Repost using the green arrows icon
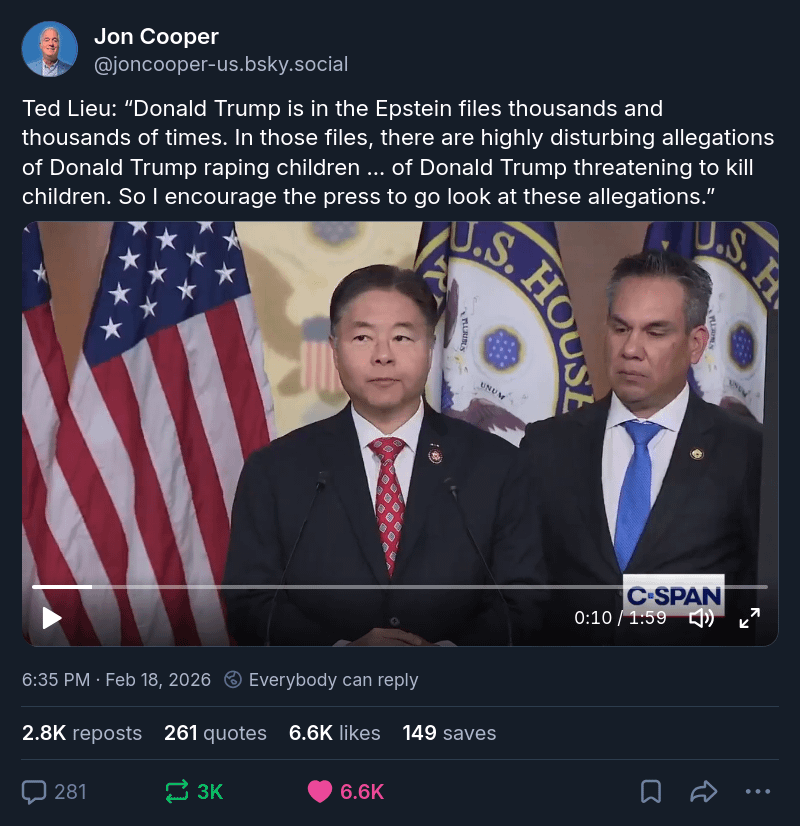Viewport: 800px width, 826px height. coord(177,791)
